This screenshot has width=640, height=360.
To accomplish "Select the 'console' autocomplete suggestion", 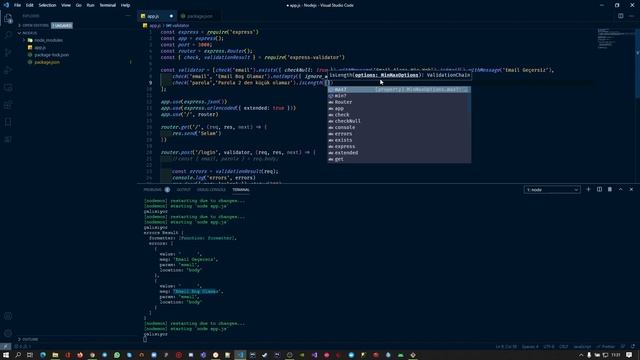I will (x=399, y=127).
